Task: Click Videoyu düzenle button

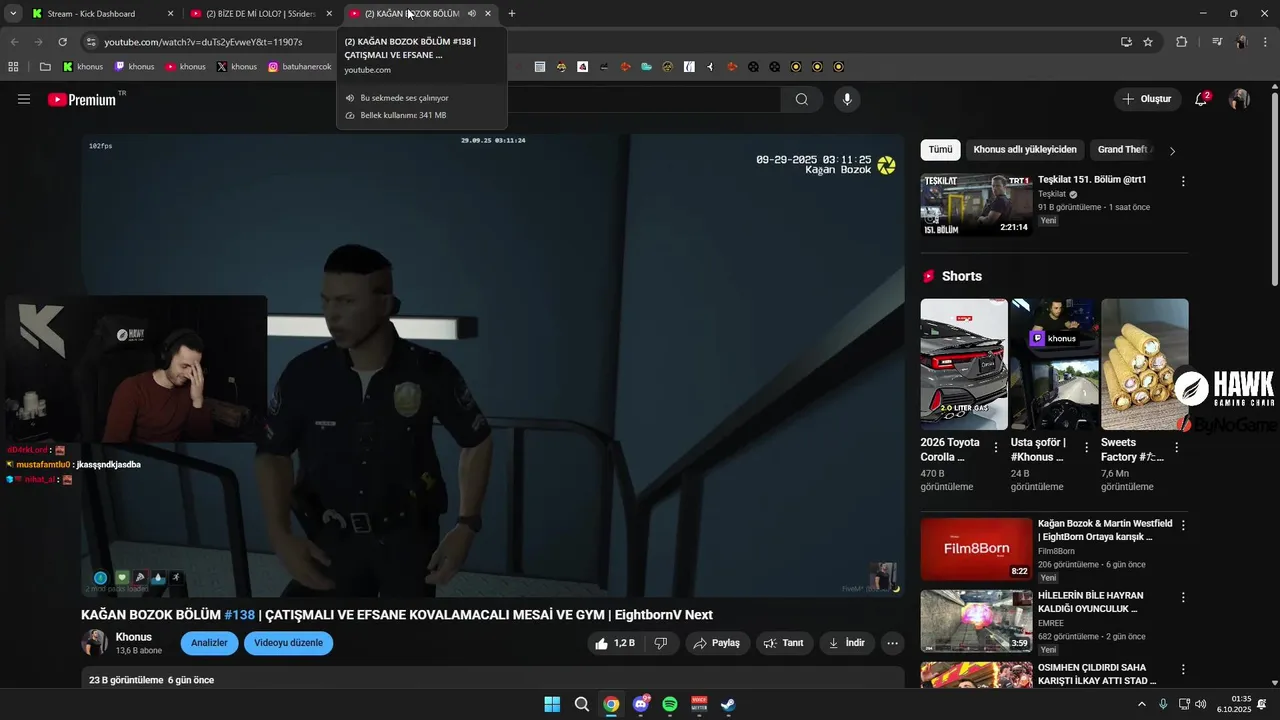Action: click(288, 643)
